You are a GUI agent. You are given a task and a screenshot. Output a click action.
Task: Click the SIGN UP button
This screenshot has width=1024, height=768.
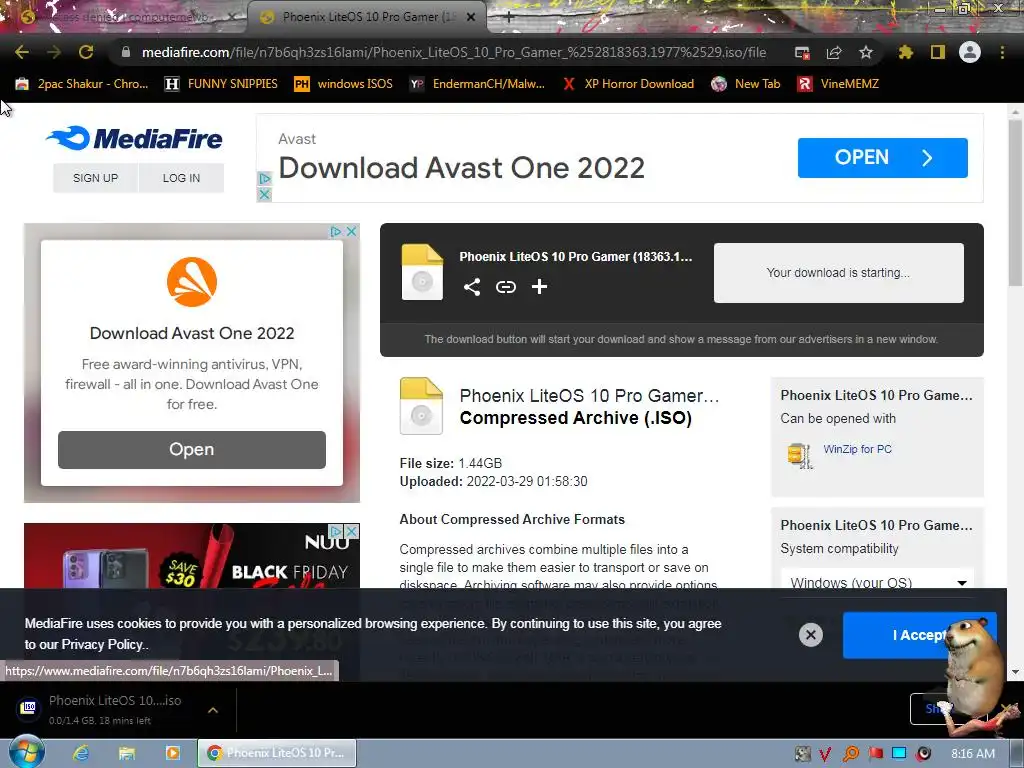95,178
